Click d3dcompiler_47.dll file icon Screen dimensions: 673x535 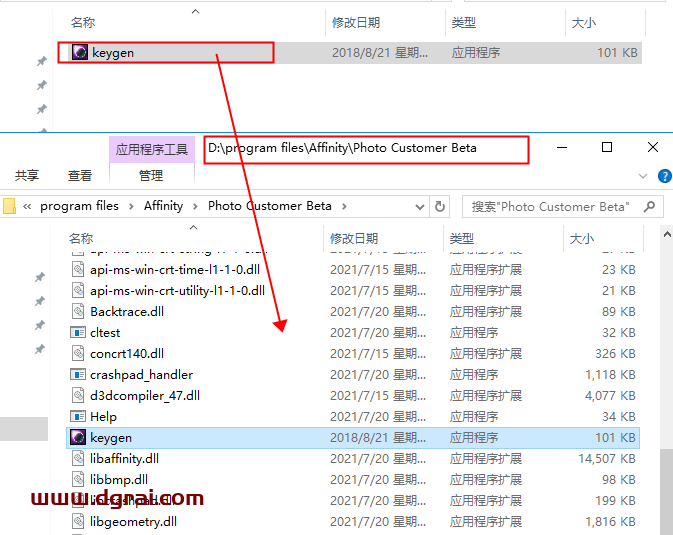tap(78, 395)
